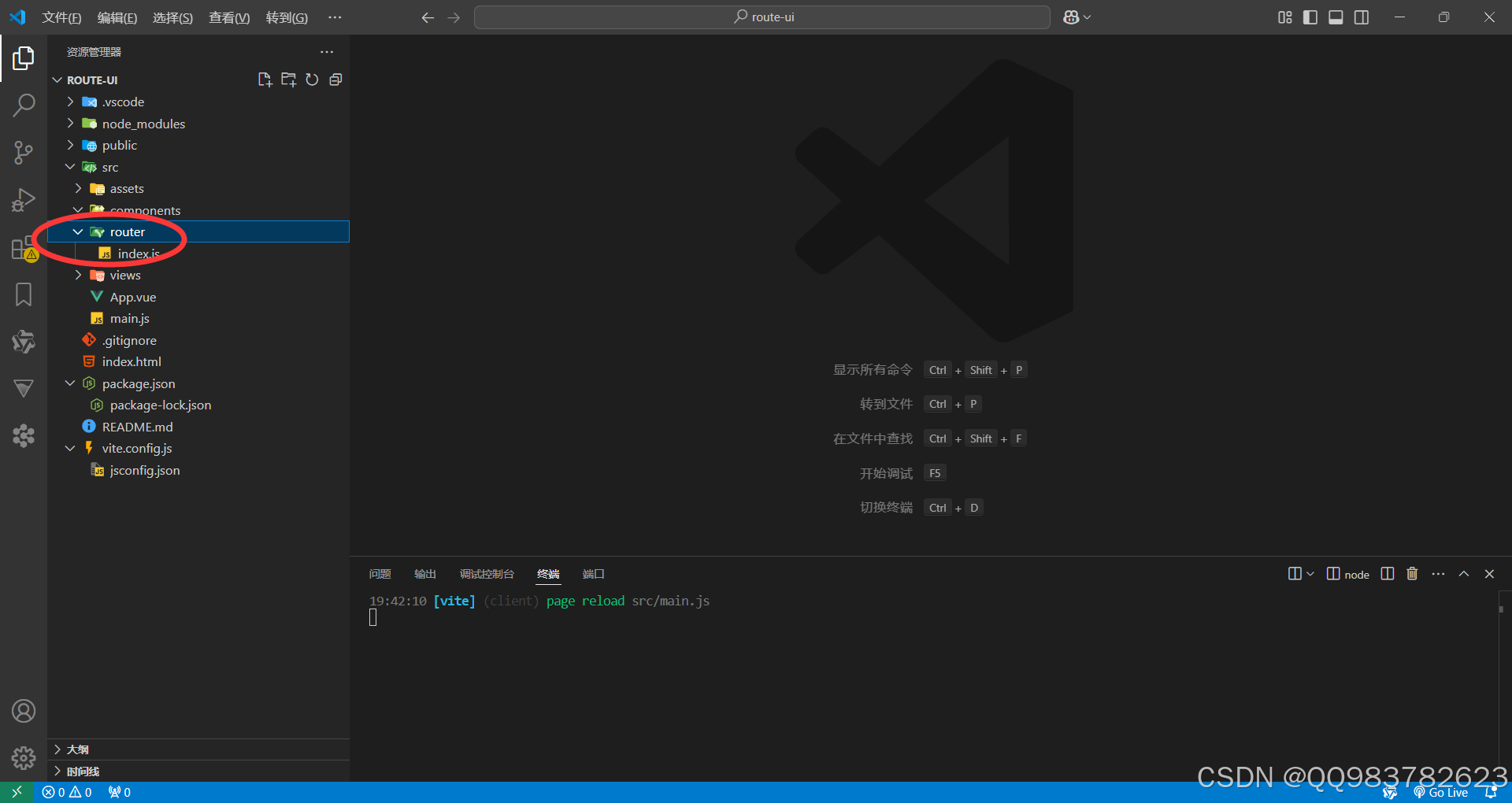1512x803 pixels.
Task: Open the 编辑(E) menu
Action: (117, 17)
